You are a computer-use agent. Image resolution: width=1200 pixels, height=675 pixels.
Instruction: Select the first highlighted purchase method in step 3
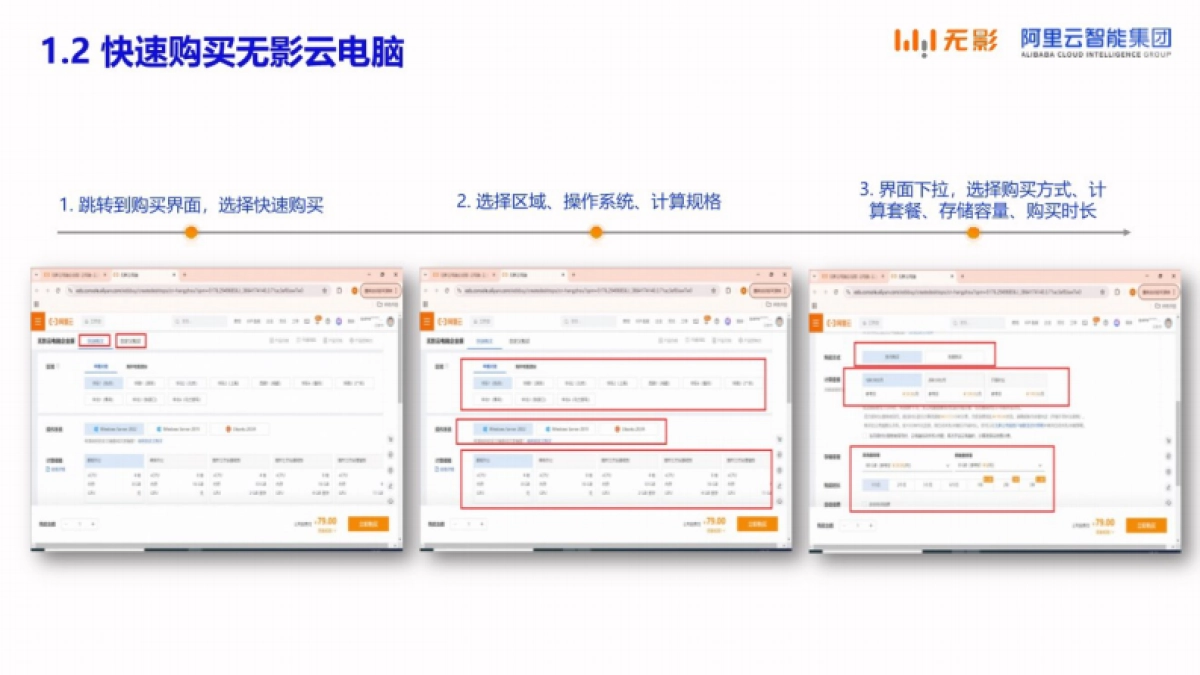pyautogui.click(x=891, y=356)
